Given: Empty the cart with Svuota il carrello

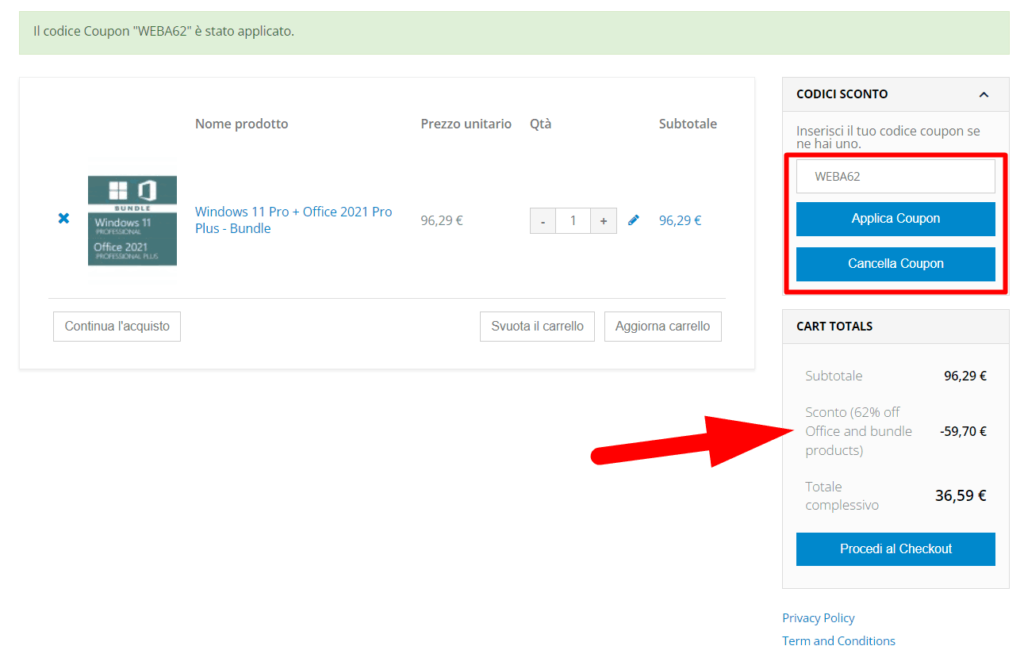Looking at the screenshot, I should (x=537, y=326).
